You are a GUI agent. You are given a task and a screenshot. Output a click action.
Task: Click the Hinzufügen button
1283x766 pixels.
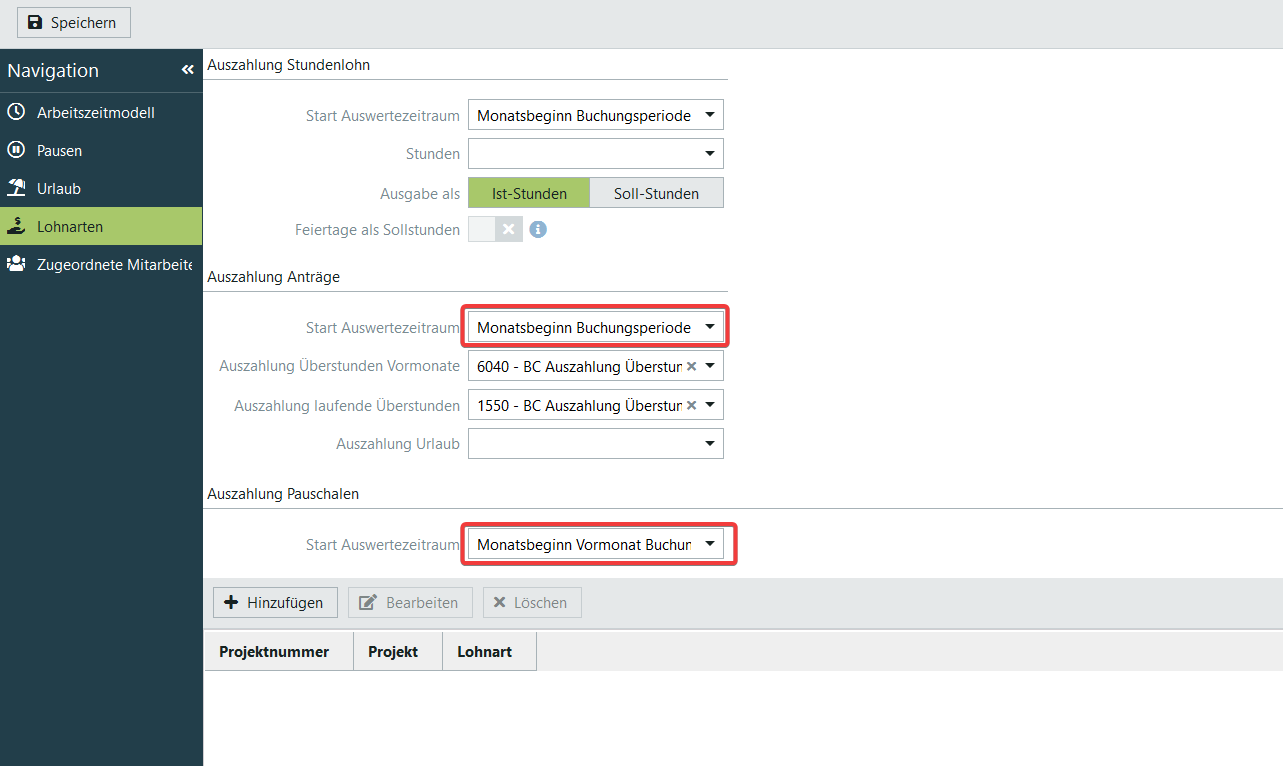point(275,602)
